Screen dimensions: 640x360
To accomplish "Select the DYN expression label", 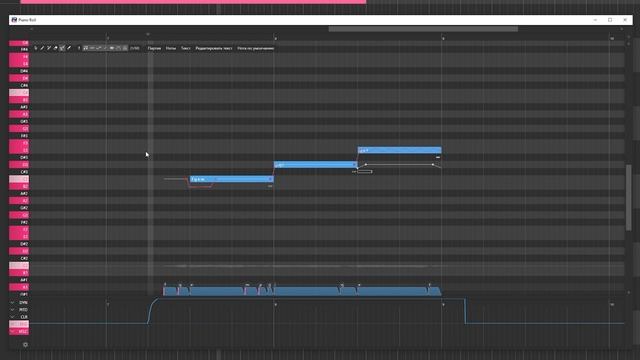I will coord(23,302).
